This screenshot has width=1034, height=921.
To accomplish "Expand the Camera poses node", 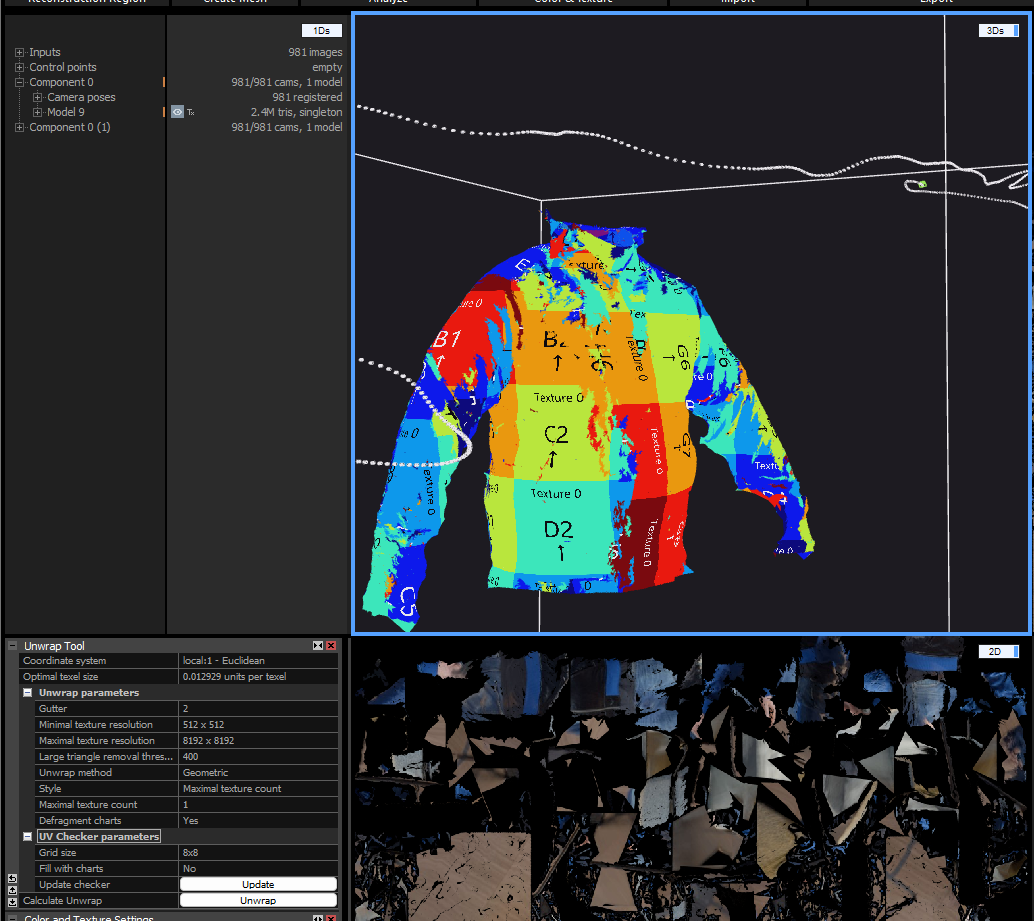I will pyautogui.click(x=38, y=97).
